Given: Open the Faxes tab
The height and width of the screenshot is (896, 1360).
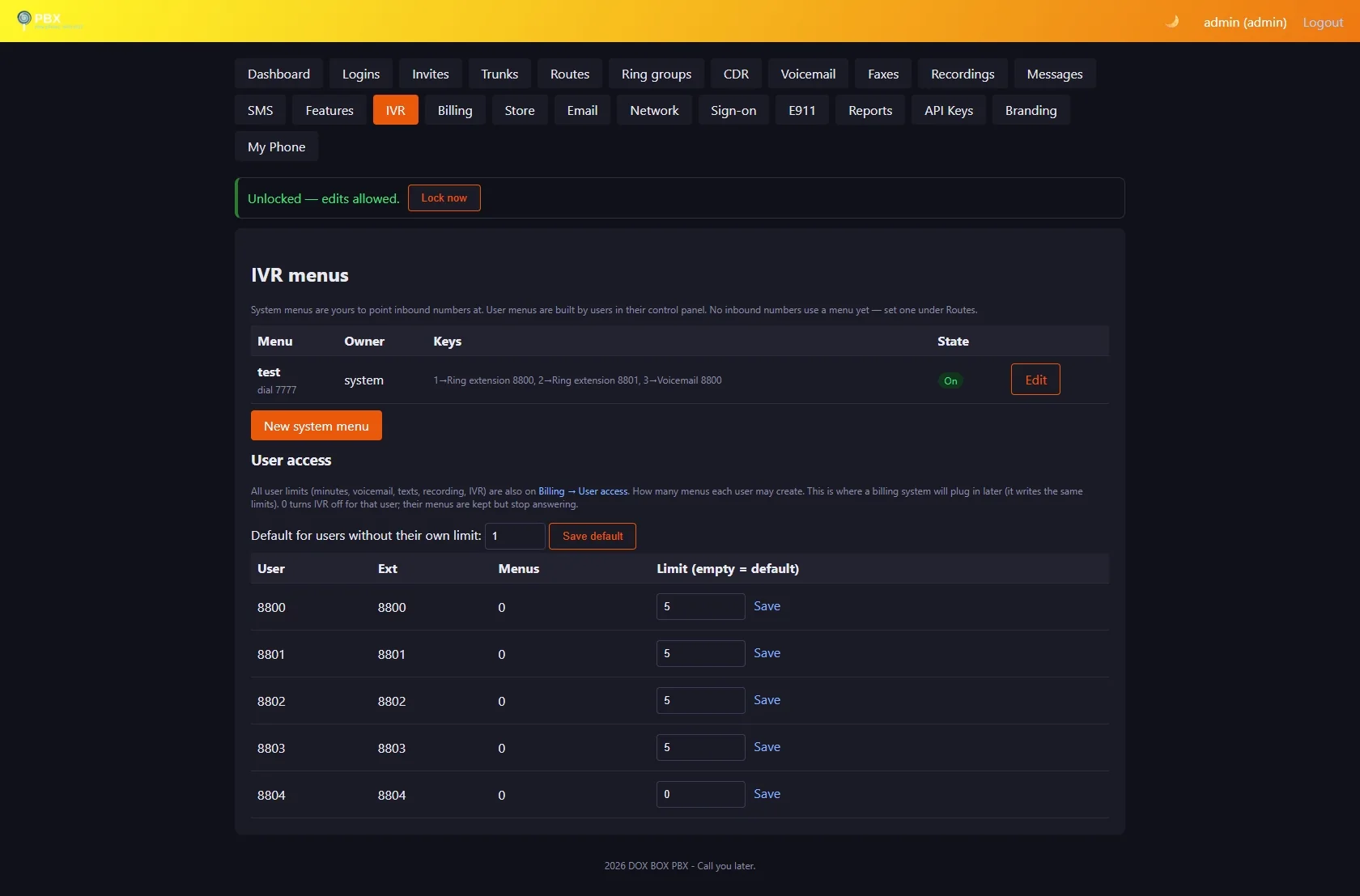Looking at the screenshot, I should click(883, 74).
